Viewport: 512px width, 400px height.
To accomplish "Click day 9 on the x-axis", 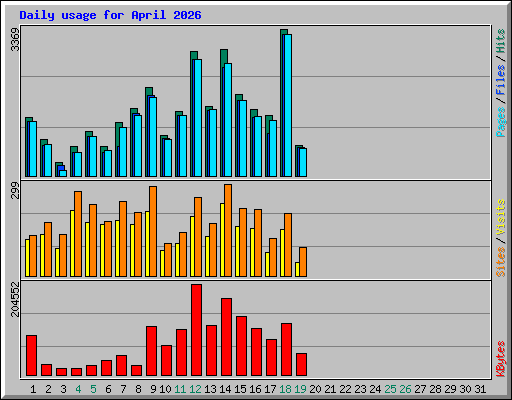I will tap(153, 389).
